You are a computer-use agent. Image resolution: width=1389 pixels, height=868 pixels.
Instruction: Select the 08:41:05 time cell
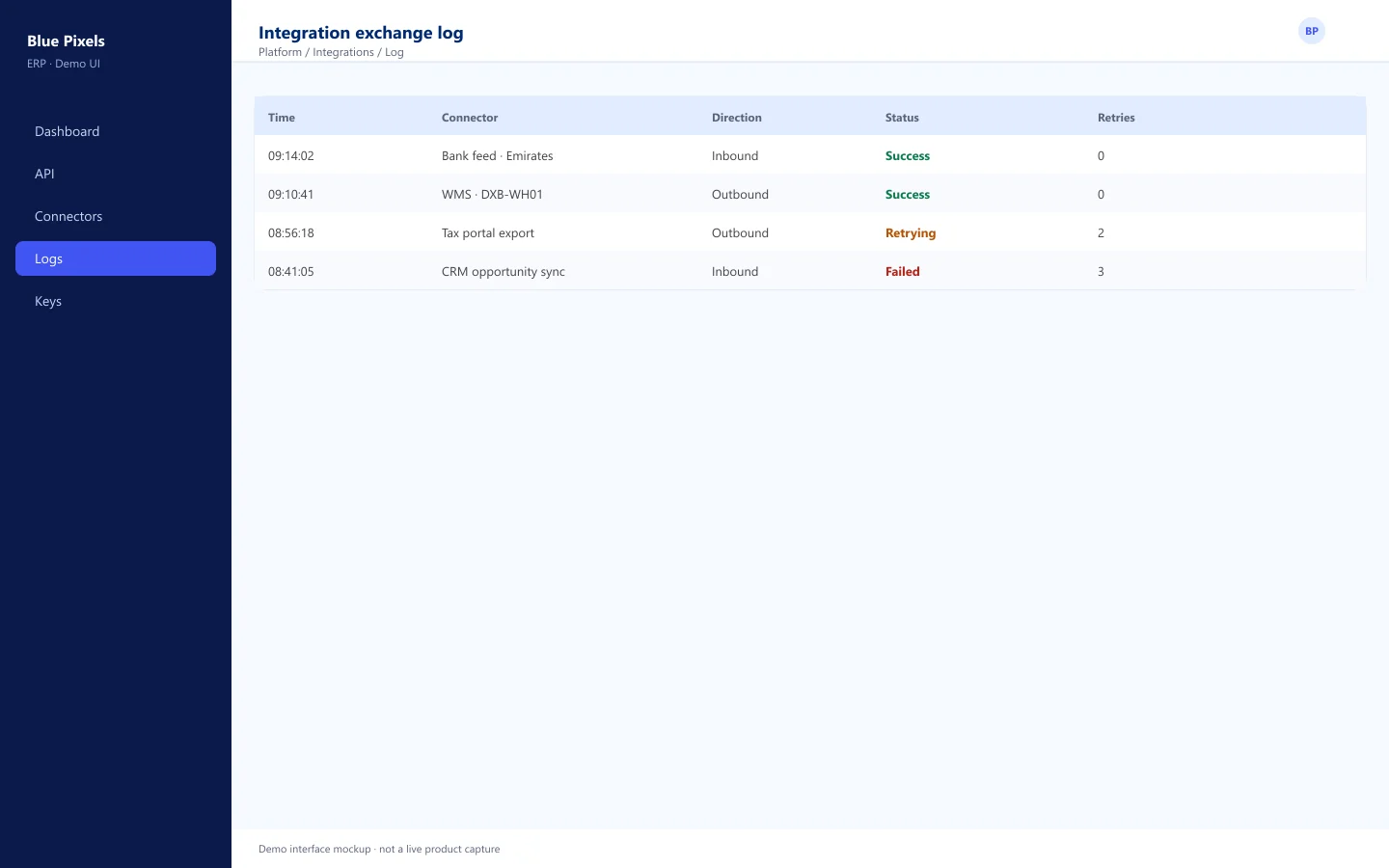point(291,271)
